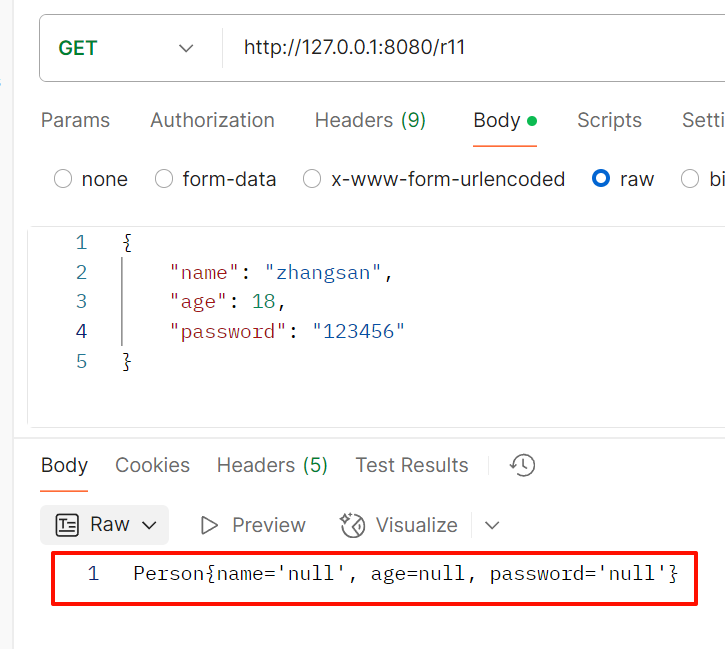Click the password line in JSON body
This screenshot has width=725, height=649.
(x=287, y=332)
